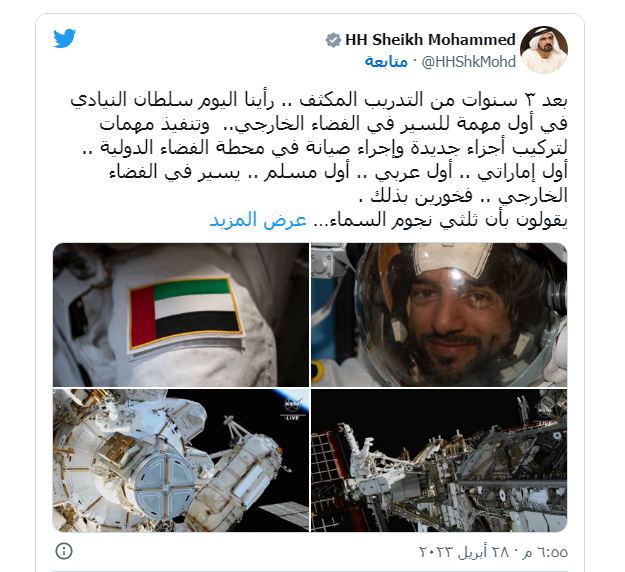Open the UAE flag patch photo
Image resolution: width=625 pixels, height=572 pixels.
181,315
